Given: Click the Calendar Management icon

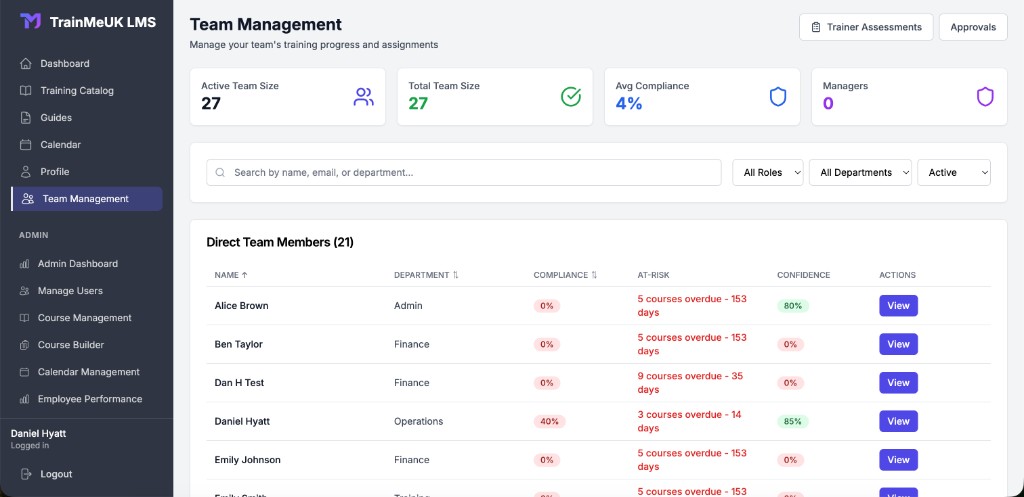Looking at the screenshot, I should tap(24, 372).
